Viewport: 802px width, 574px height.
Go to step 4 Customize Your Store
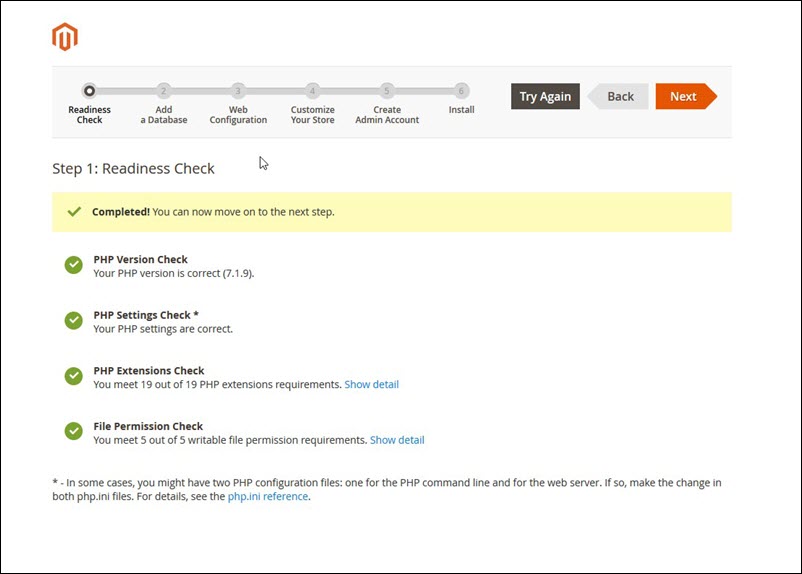(313, 91)
